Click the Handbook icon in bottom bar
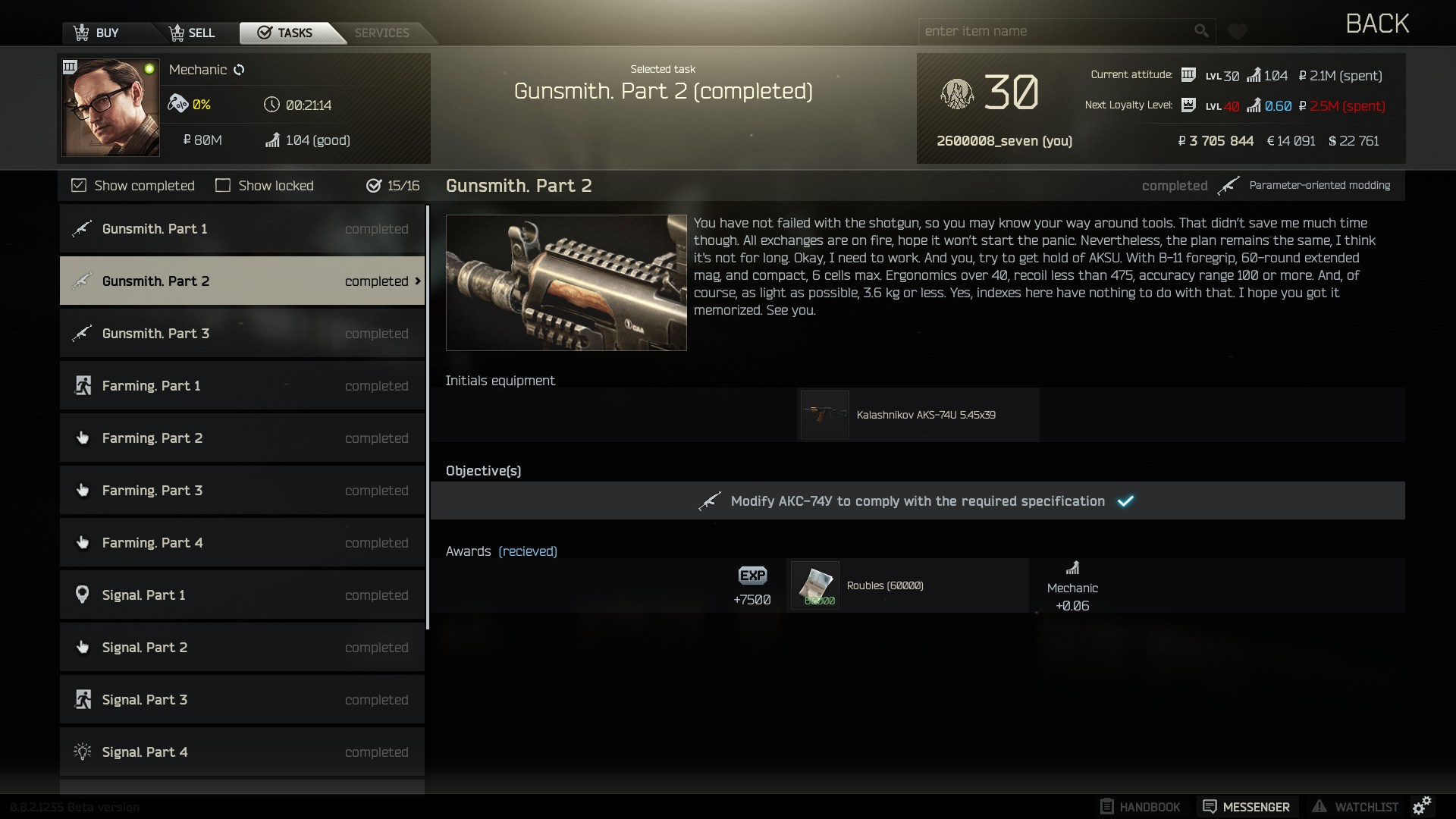 1107,807
